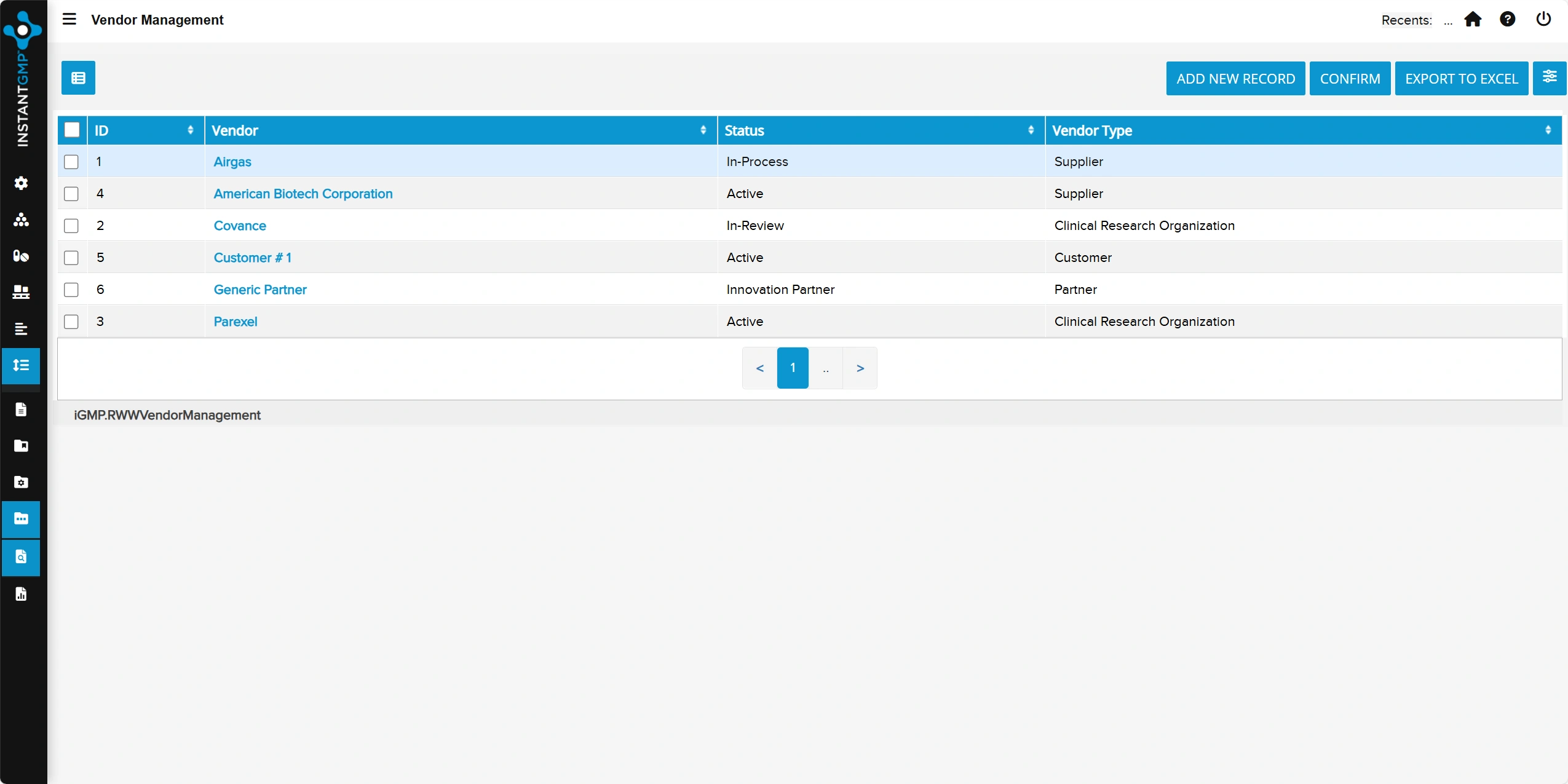
Task: Click the Recents ellipsis in the top bar
Action: [x=1448, y=20]
